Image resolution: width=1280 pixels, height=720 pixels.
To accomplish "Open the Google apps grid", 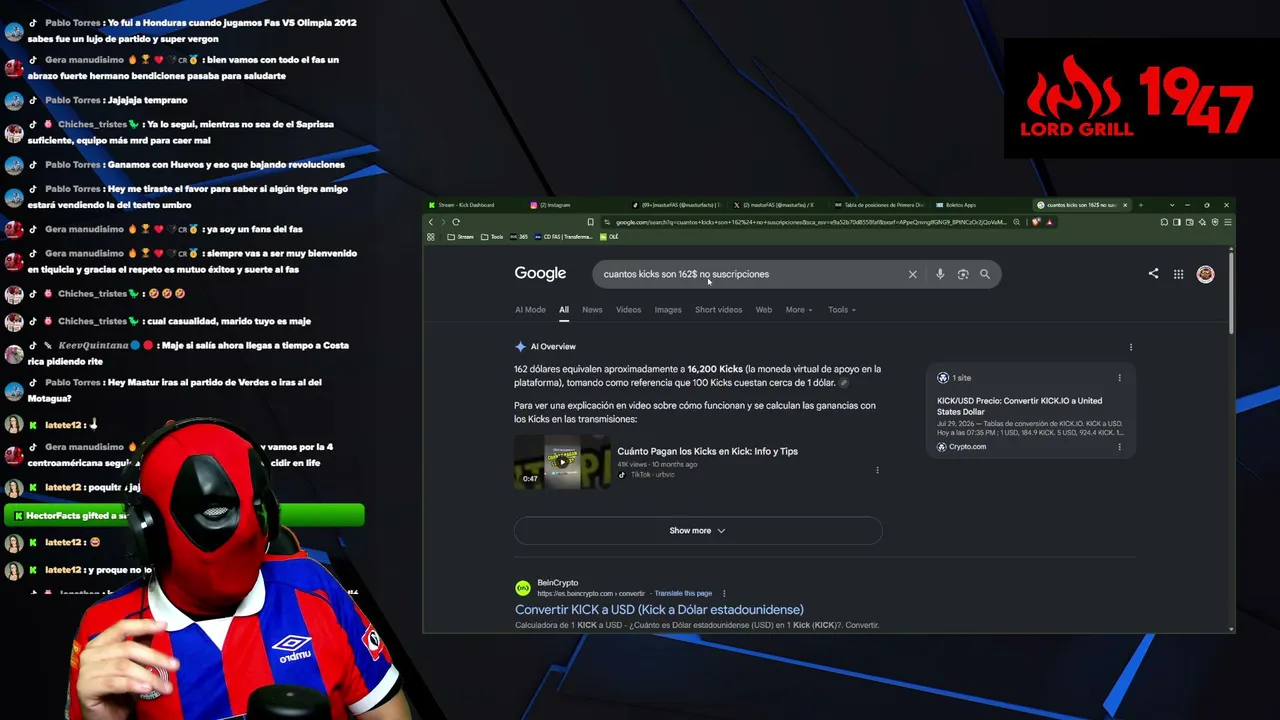I will (1179, 274).
